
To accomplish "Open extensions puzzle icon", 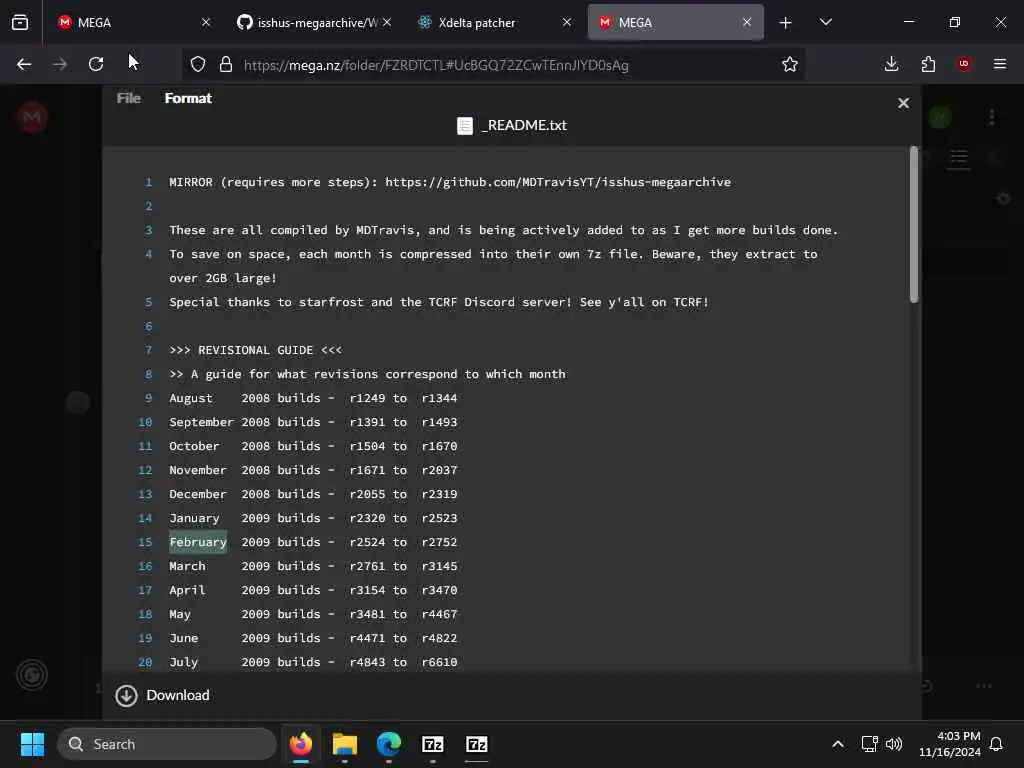I will tap(928, 64).
